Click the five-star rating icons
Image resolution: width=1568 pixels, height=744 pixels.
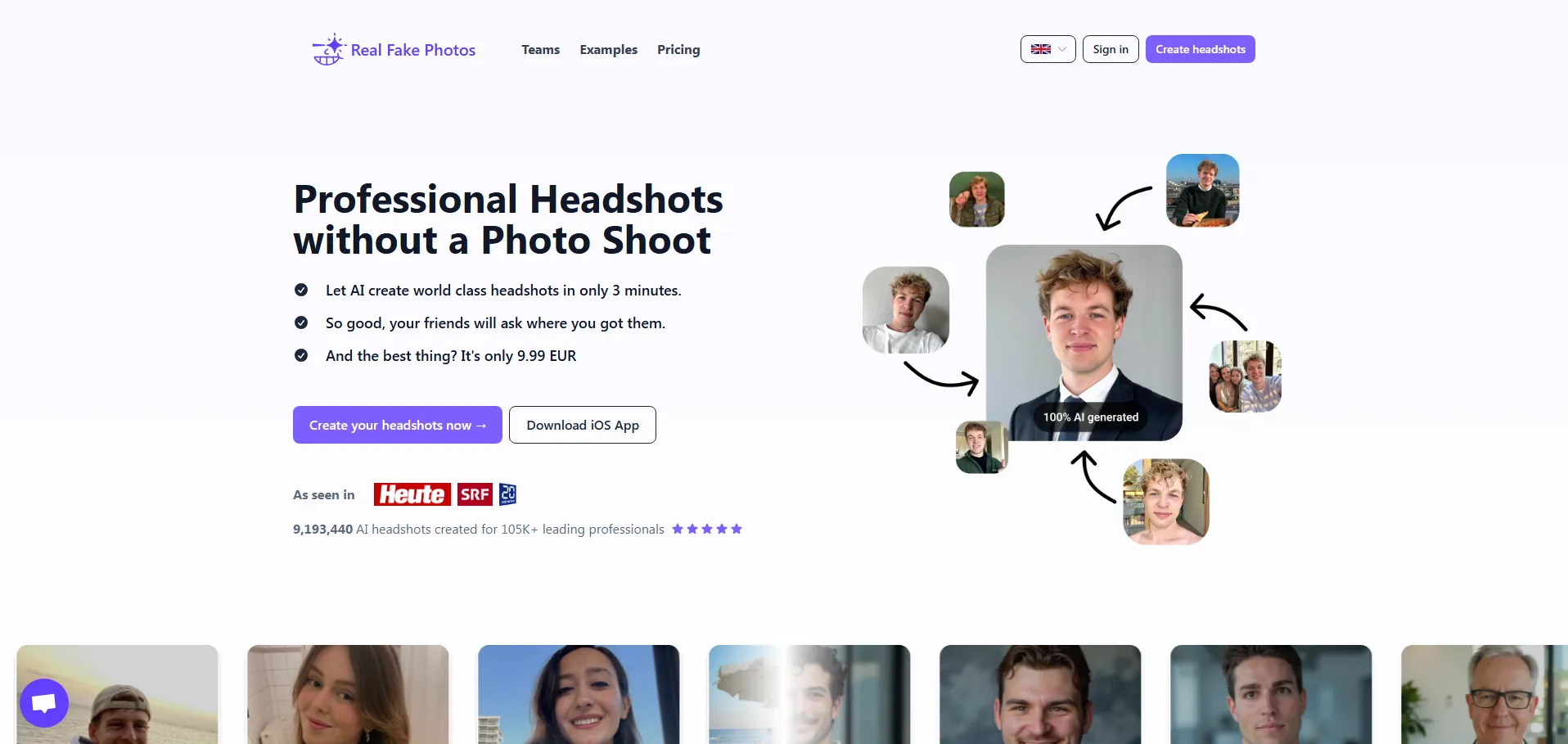click(x=707, y=529)
